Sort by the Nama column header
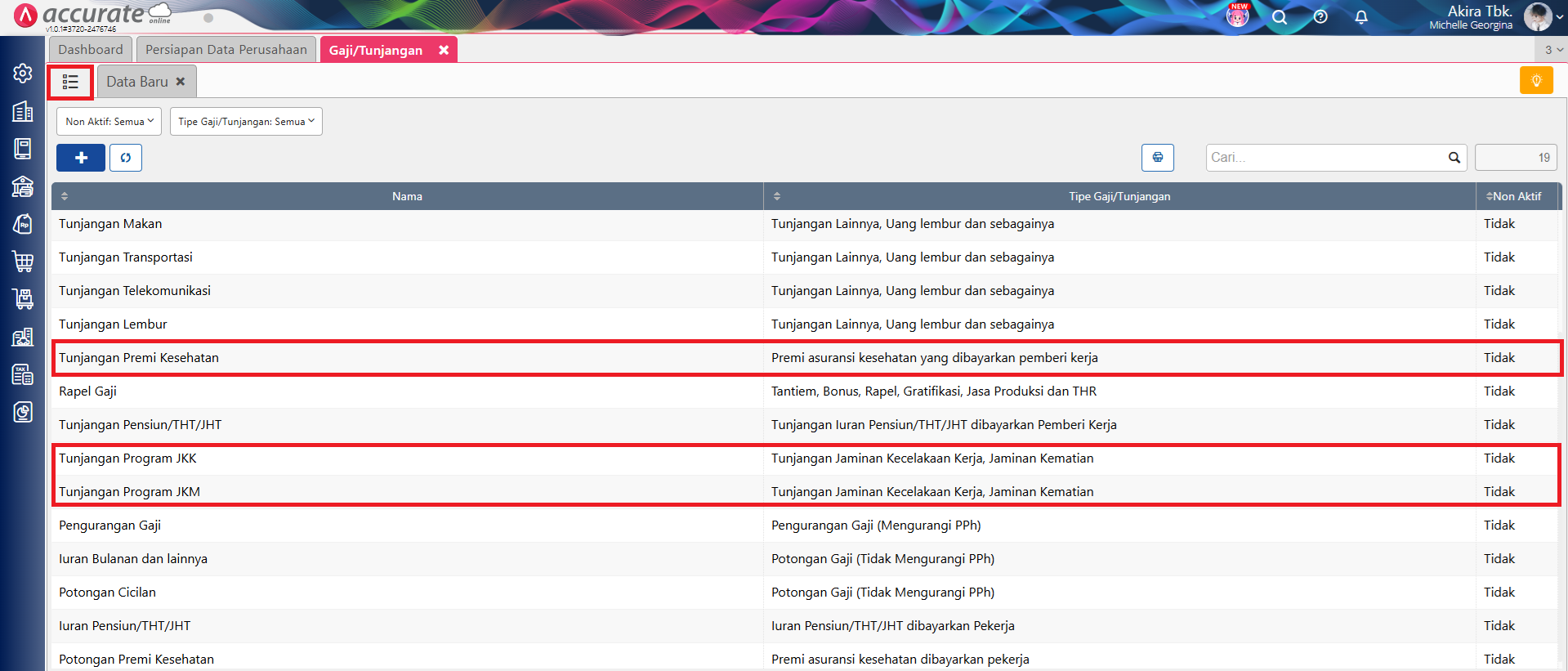 tap(407, 196)
